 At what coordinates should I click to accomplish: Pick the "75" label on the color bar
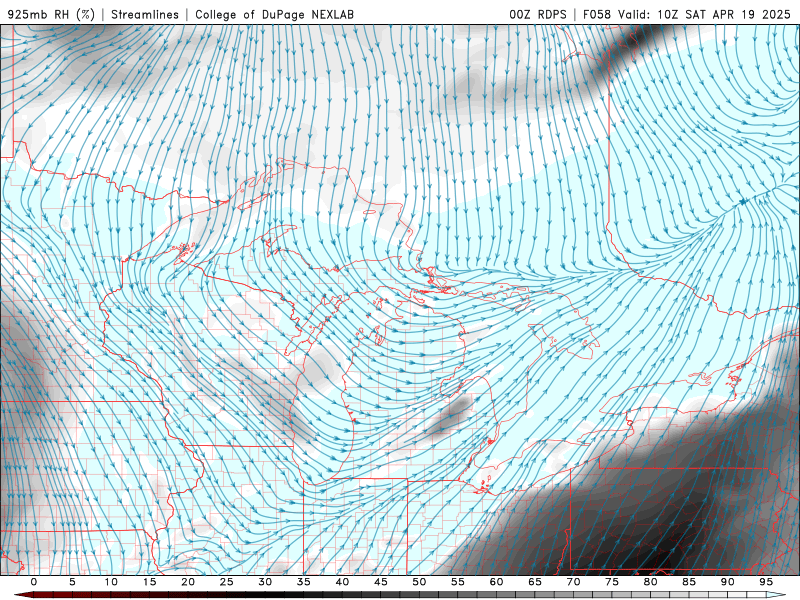coord(612,582)
